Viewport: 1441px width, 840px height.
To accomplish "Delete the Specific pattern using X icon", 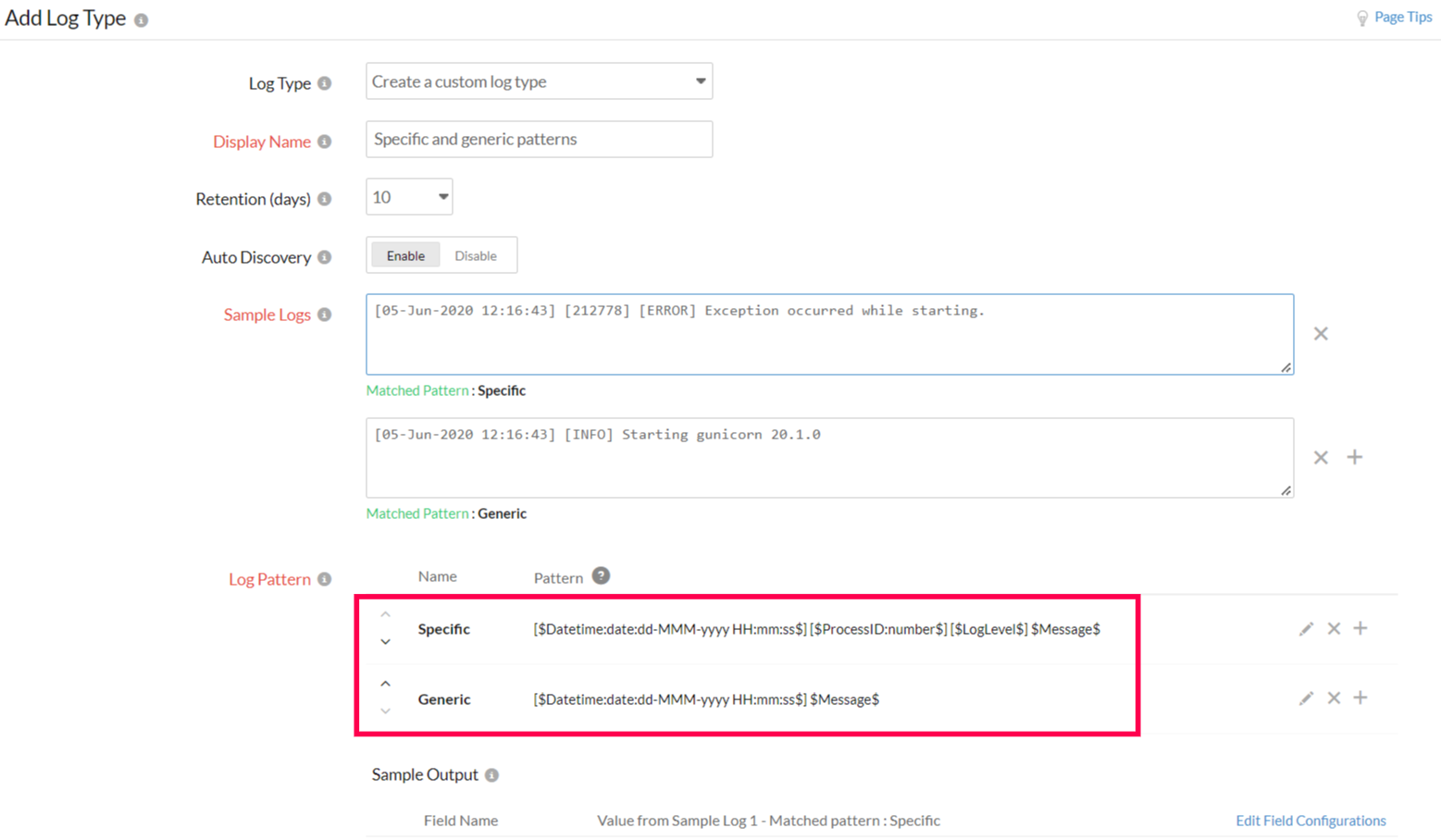I will coord(1334,628).
